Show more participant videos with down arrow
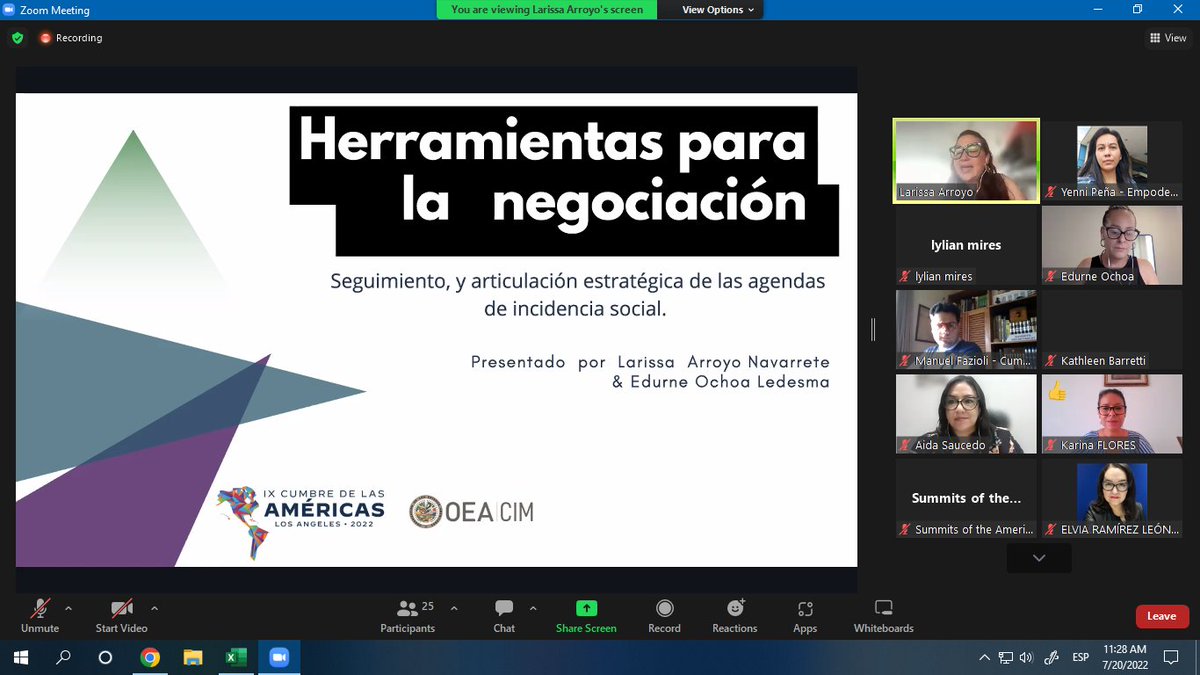The width and height of the screenshot is (1200, 675). tap(1039, 558)
